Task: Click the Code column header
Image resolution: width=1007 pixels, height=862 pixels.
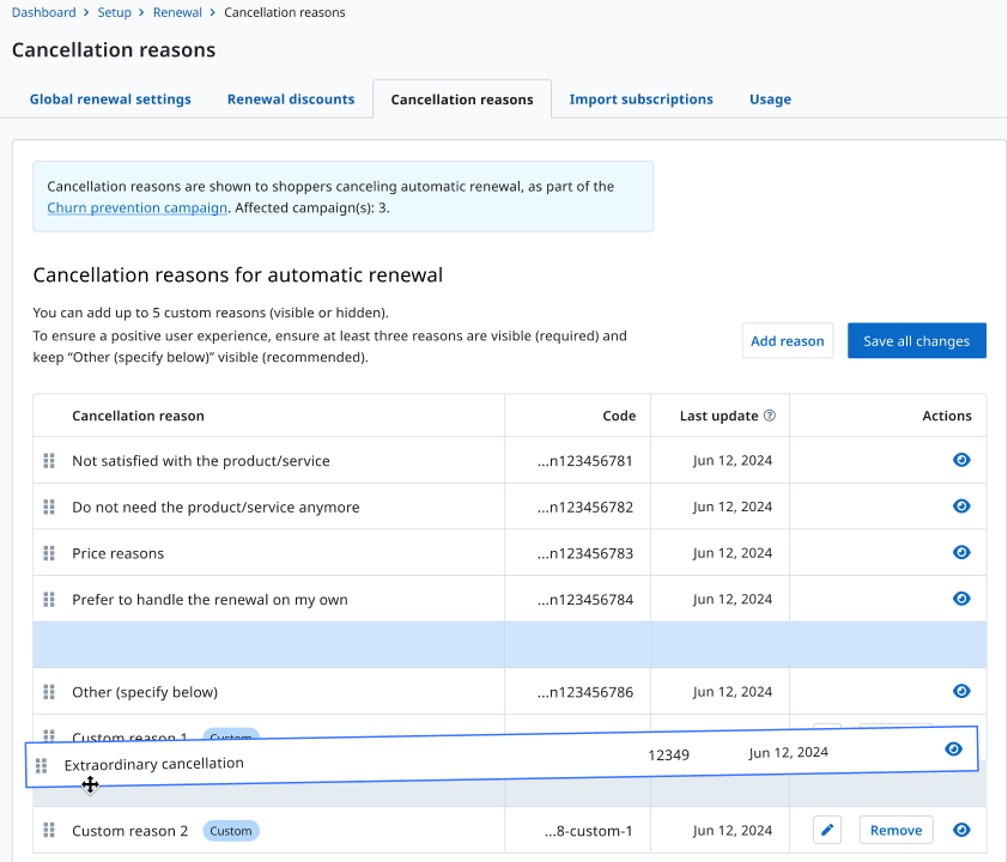Action: (619, 416)
